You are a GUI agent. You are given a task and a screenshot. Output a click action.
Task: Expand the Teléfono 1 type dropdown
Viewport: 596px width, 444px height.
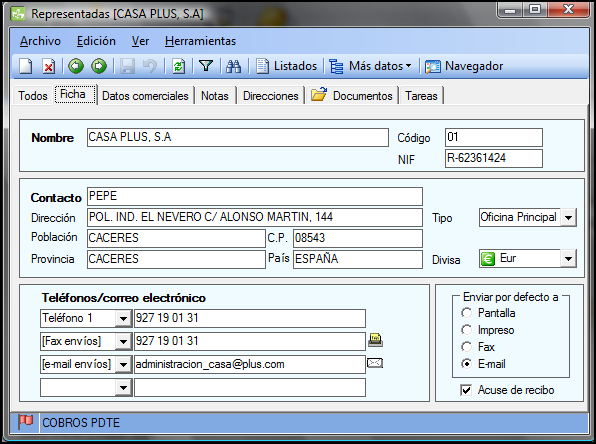point(123,319)
